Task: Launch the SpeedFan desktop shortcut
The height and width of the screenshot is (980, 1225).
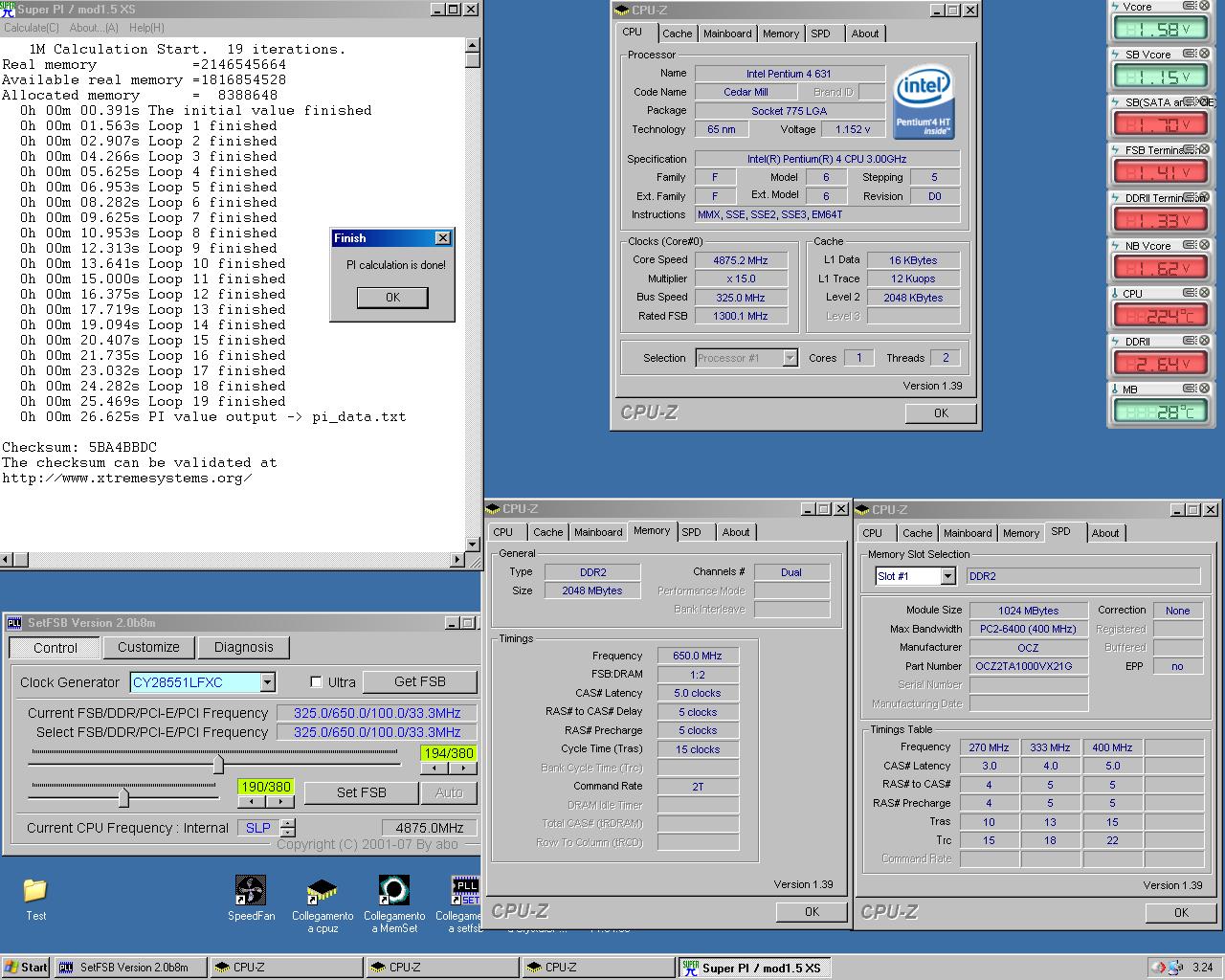Action: click(x=251, y=898)
